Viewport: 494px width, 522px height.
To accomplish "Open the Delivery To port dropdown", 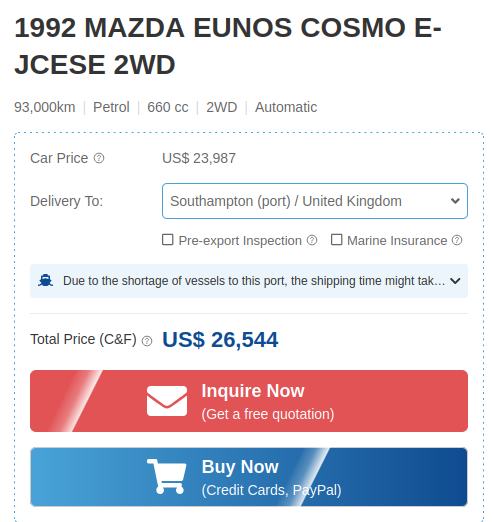I will (x=315, y=201).
